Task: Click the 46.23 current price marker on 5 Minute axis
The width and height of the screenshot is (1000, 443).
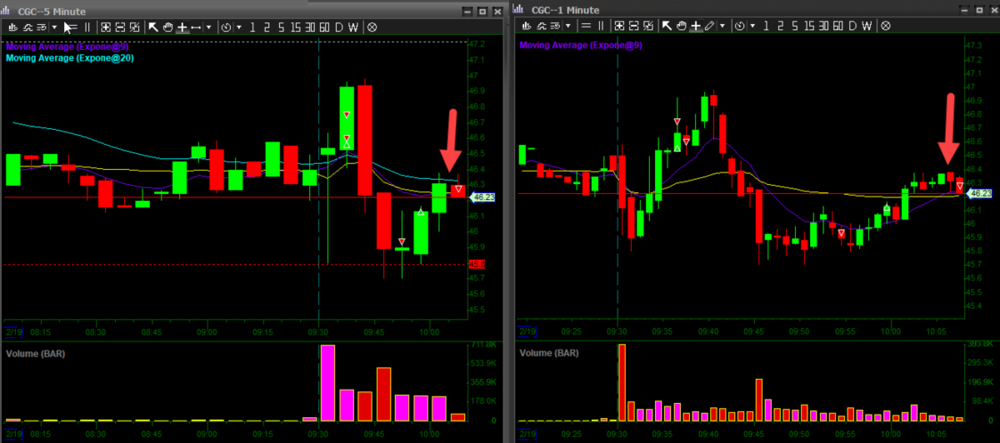Action: tap(480, 198)
